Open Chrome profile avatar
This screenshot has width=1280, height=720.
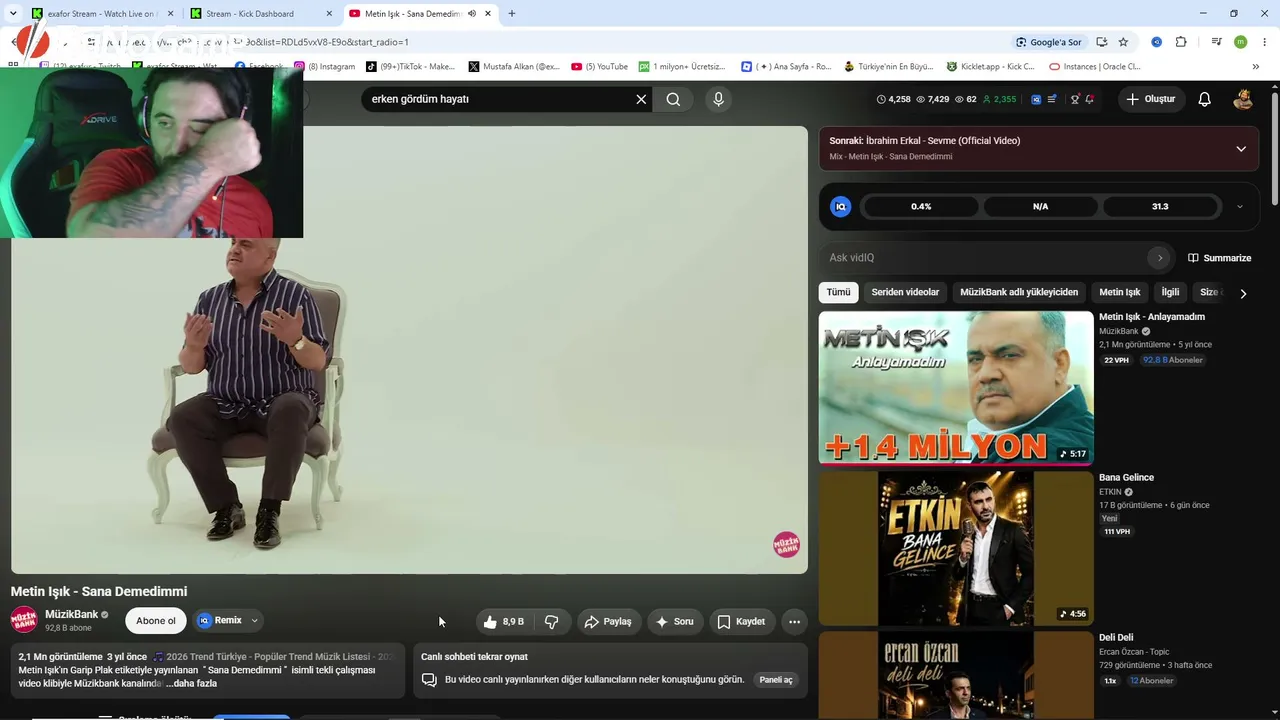pyautogui.click(x=1240, y=42)
